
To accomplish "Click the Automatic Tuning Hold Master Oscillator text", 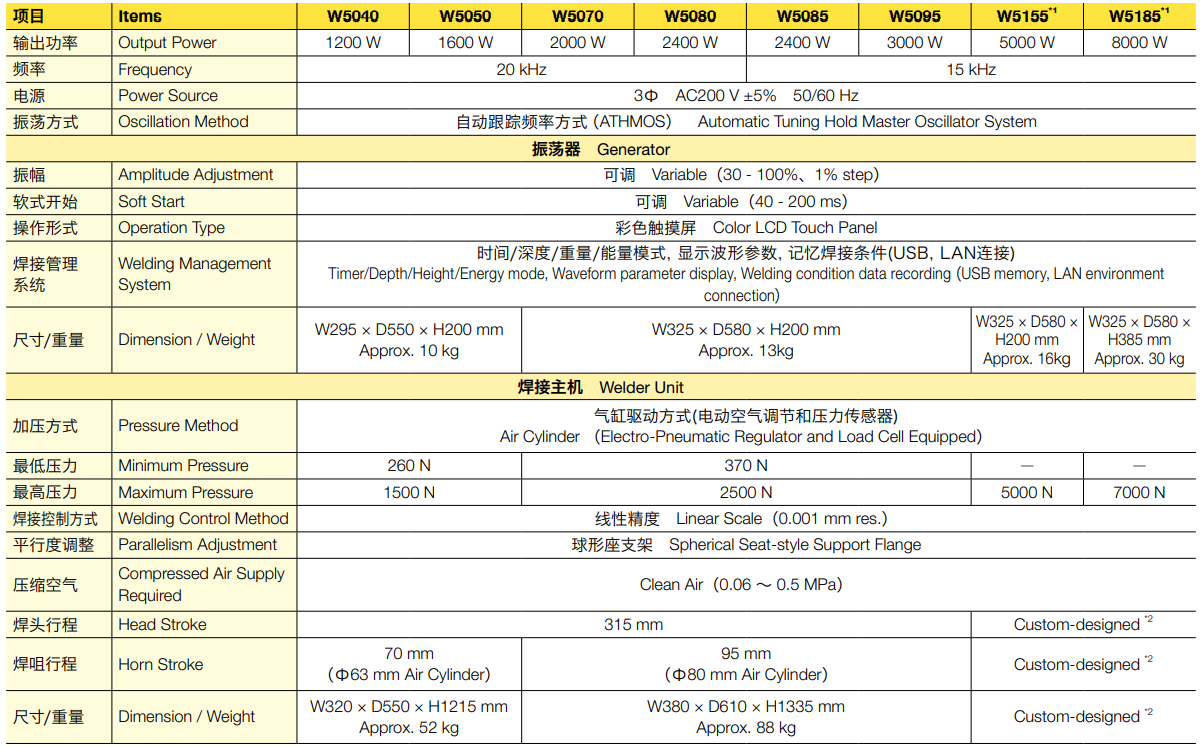I will 867,122.
